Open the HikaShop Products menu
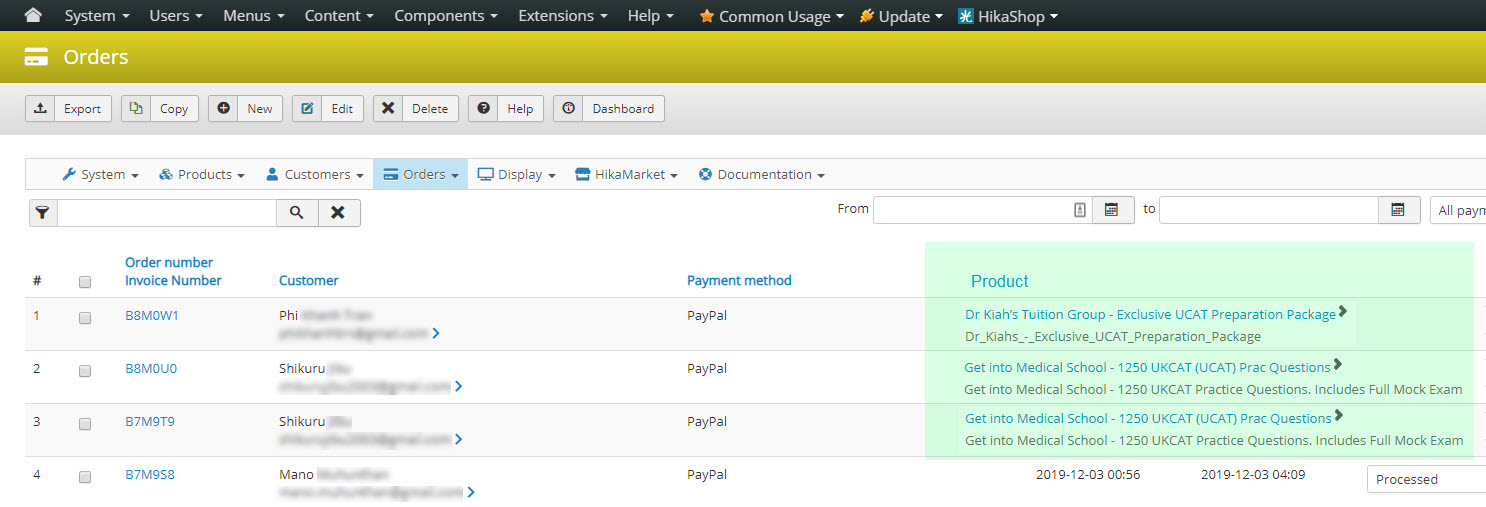This screenshot has height=507, width=1486. tap(202, 174)
